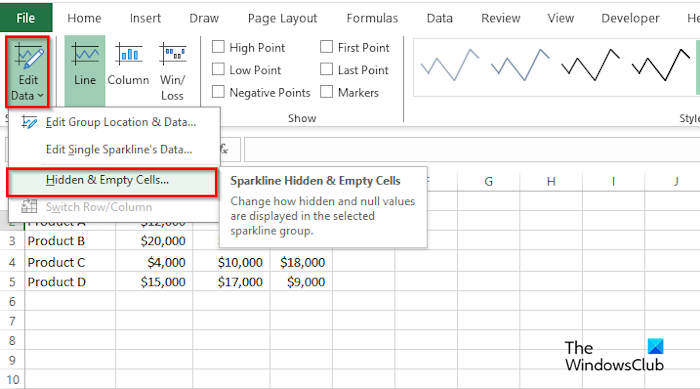This screenshot has height=389, width=700.
Task: Enable the High Point checkbox
Action: [218, 47]
